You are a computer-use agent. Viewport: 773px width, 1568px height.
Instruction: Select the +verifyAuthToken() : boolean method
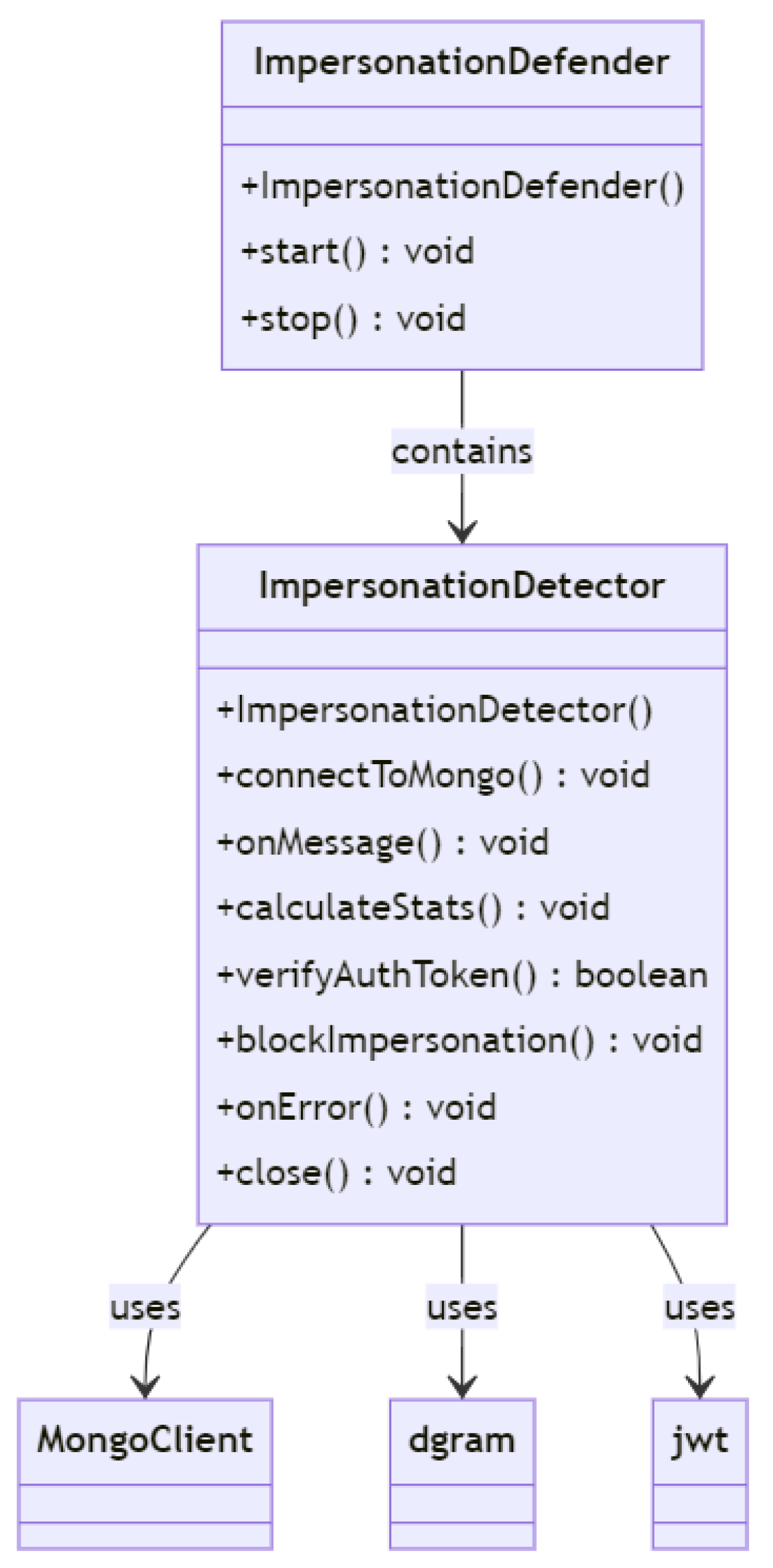[461, 975]
